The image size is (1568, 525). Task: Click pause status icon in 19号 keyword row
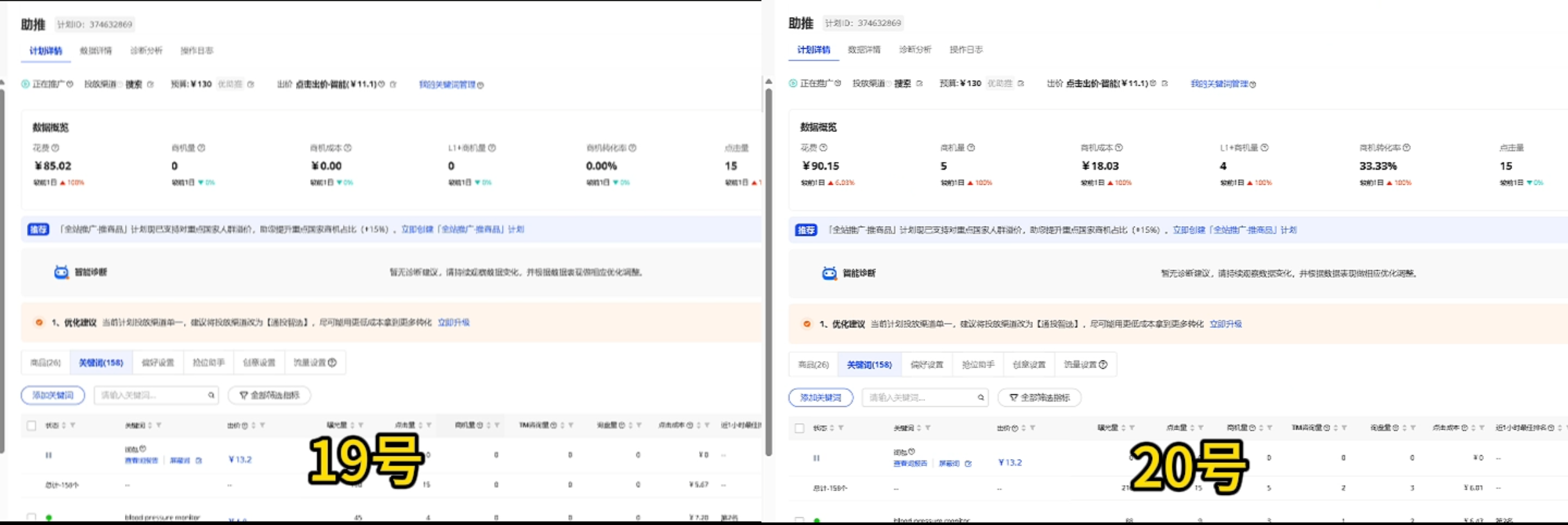pyautogui.click(x=49, y=455)
